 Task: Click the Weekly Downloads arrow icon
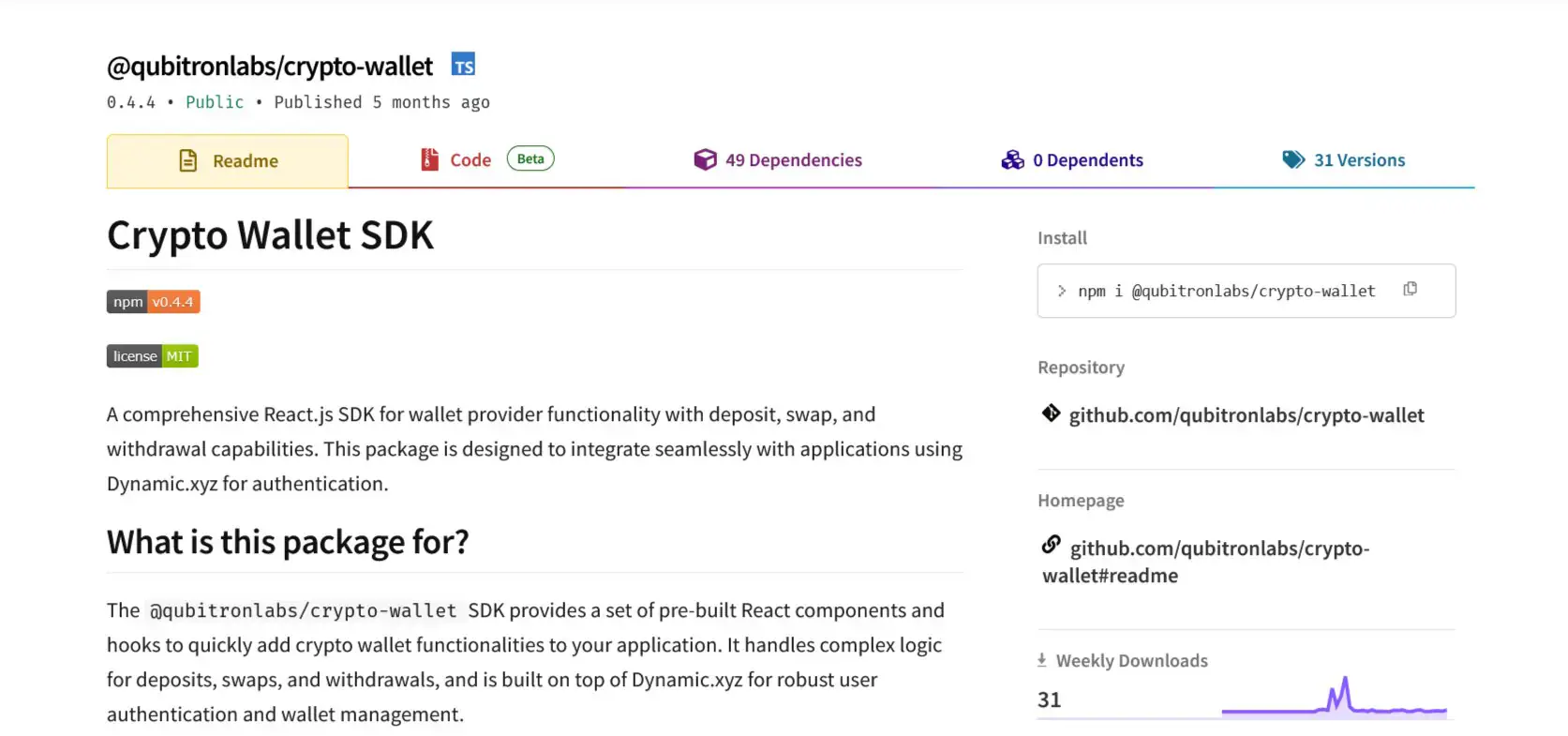coord(1041,660)
